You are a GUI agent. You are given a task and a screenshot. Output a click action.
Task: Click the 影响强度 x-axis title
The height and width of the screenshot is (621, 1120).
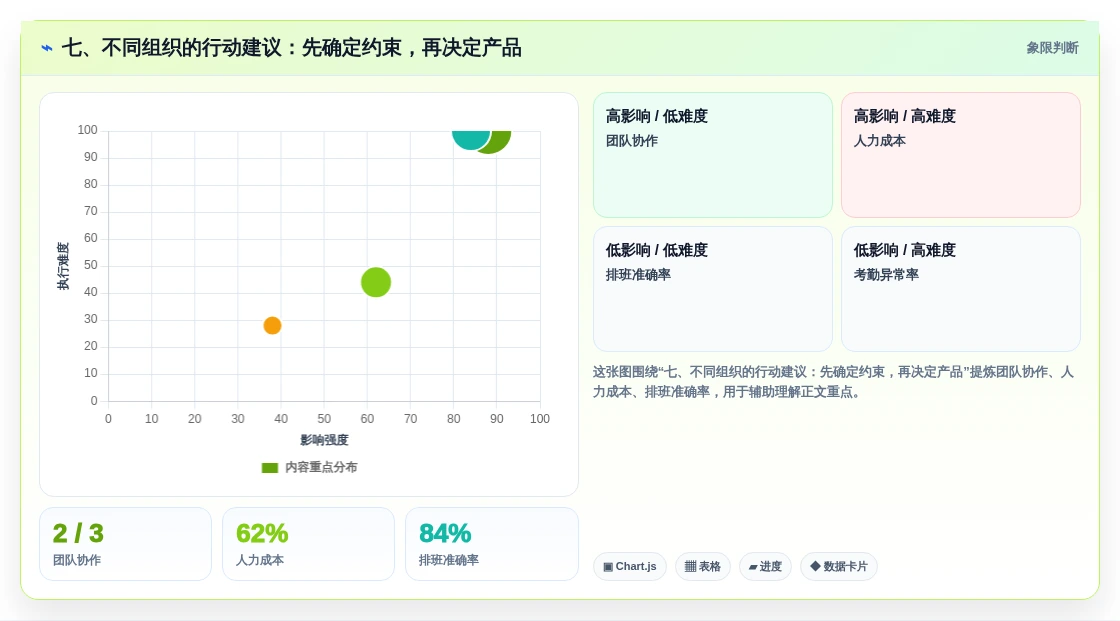(x=324, y=440)
